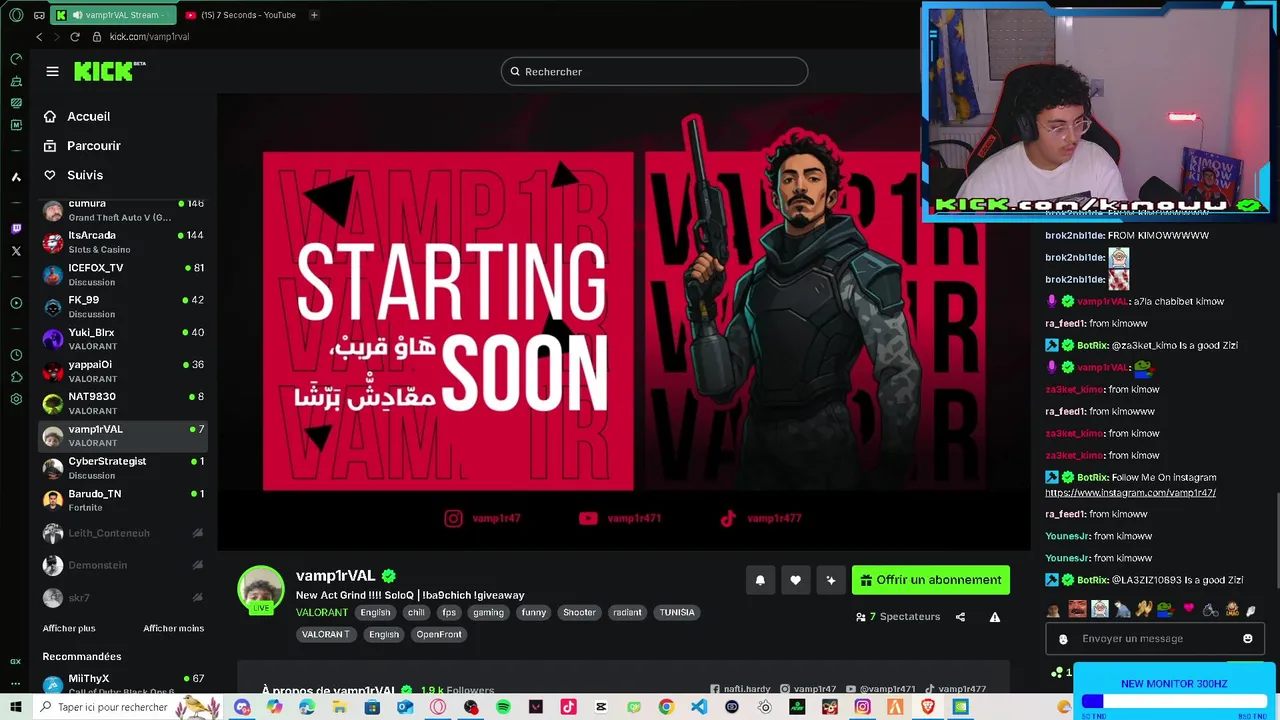1280x720 pixels.
Task: Select the TUNISIA tag
Action: 677,612
